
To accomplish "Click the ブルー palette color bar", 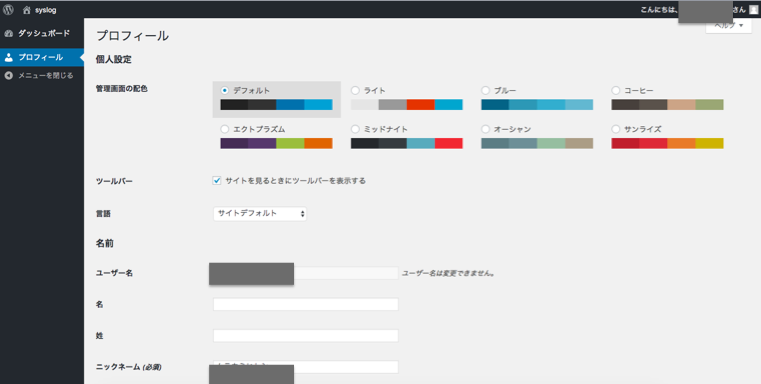I will (x=537, y=105).
